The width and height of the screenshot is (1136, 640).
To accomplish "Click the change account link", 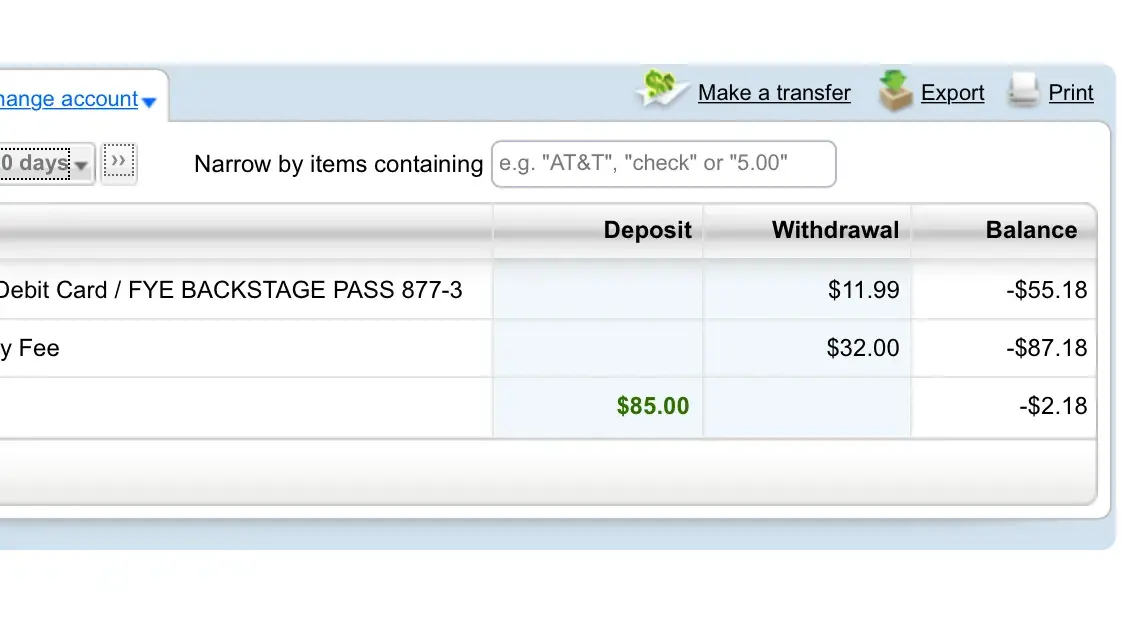I will (x=68, y=99).
